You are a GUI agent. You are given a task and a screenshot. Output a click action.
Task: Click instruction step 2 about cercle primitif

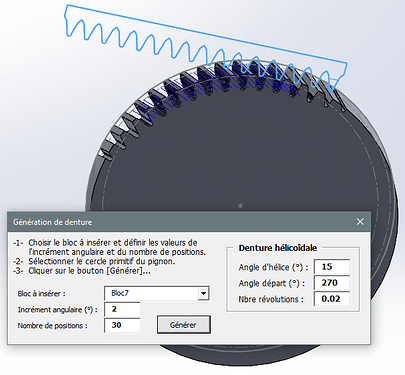(94, 261)
